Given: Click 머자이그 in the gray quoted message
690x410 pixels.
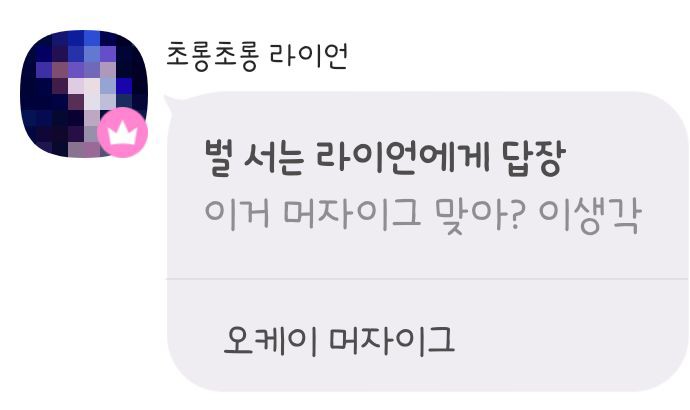Looking at the screenshot, I should pos(352,215).
